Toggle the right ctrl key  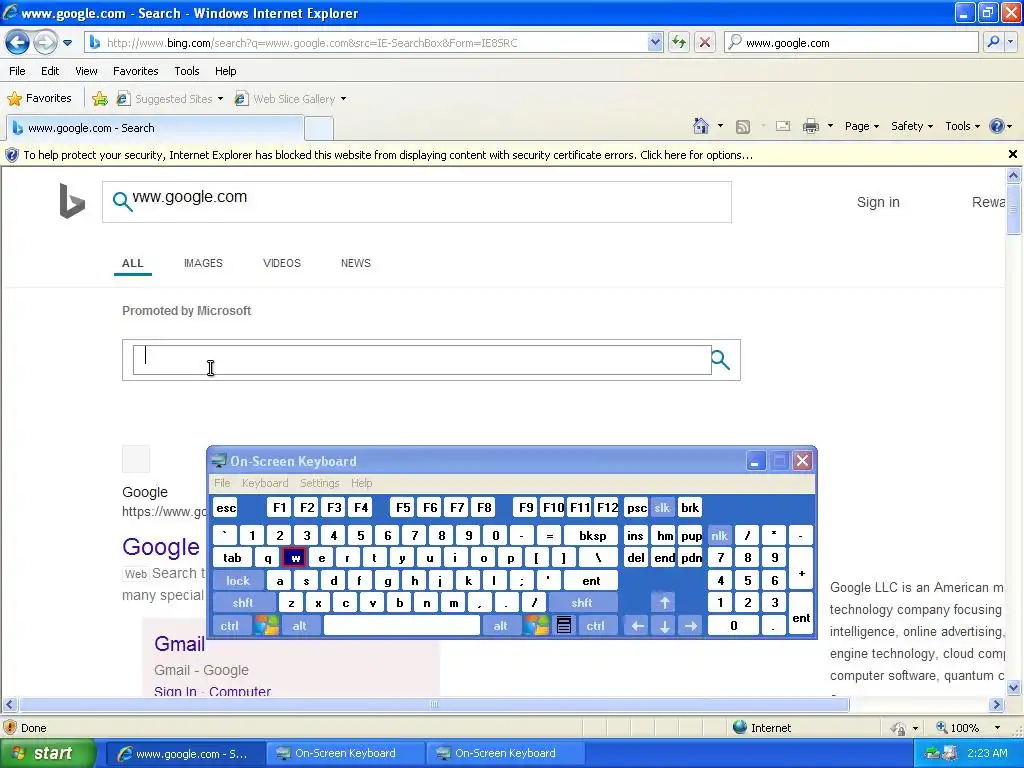[x=596, y=626]
